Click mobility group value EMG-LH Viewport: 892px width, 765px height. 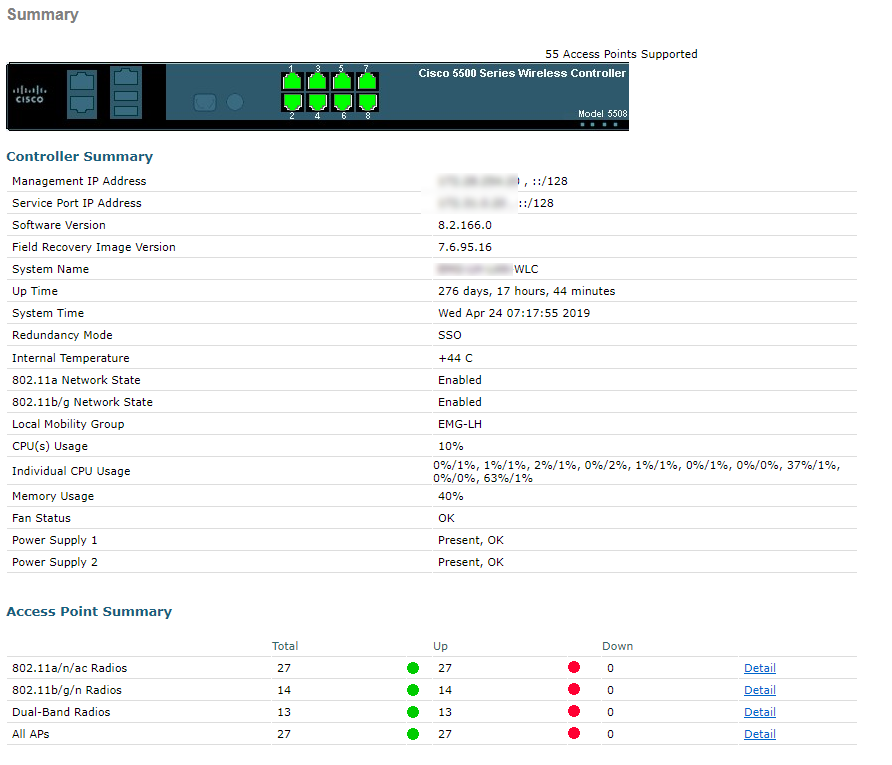(x=460, y=424)
